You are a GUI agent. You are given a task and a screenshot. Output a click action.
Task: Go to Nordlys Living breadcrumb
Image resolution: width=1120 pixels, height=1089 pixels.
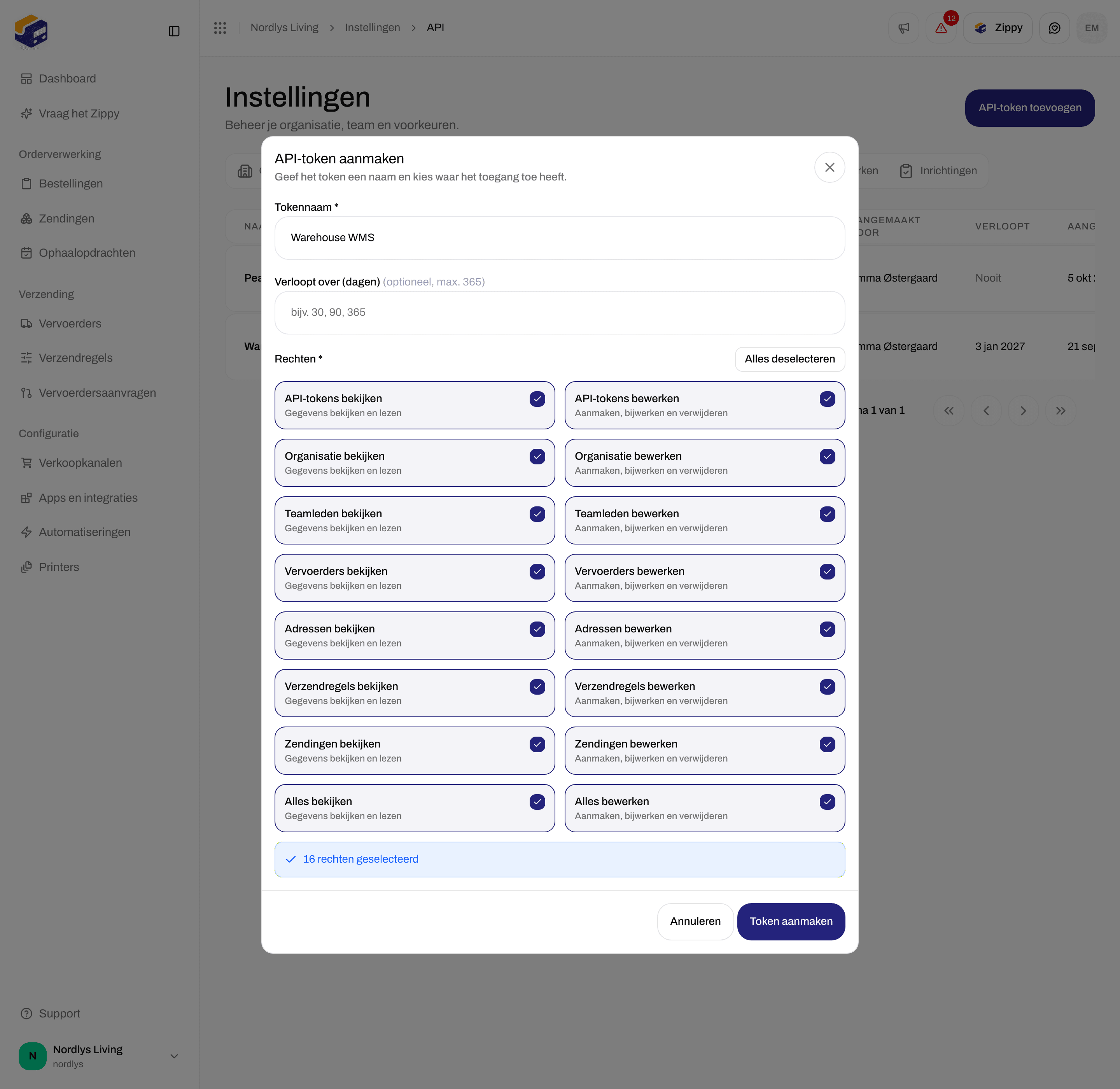[x=284, y=28]
